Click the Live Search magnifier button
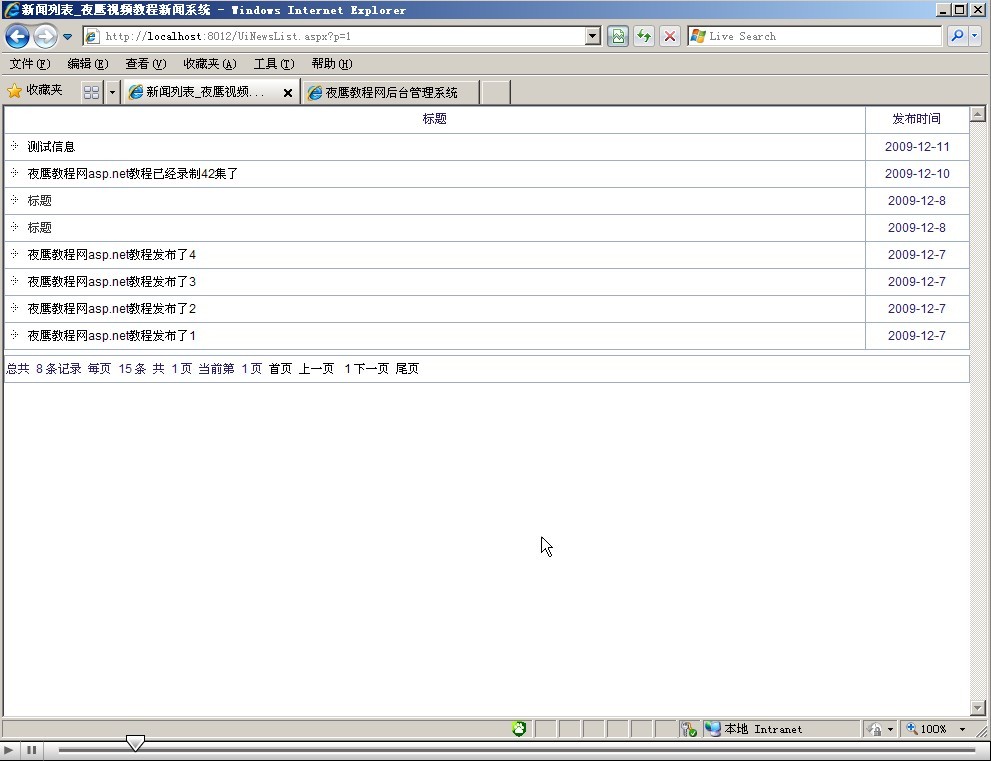991x761 pixels. click(x=957, y=37)
